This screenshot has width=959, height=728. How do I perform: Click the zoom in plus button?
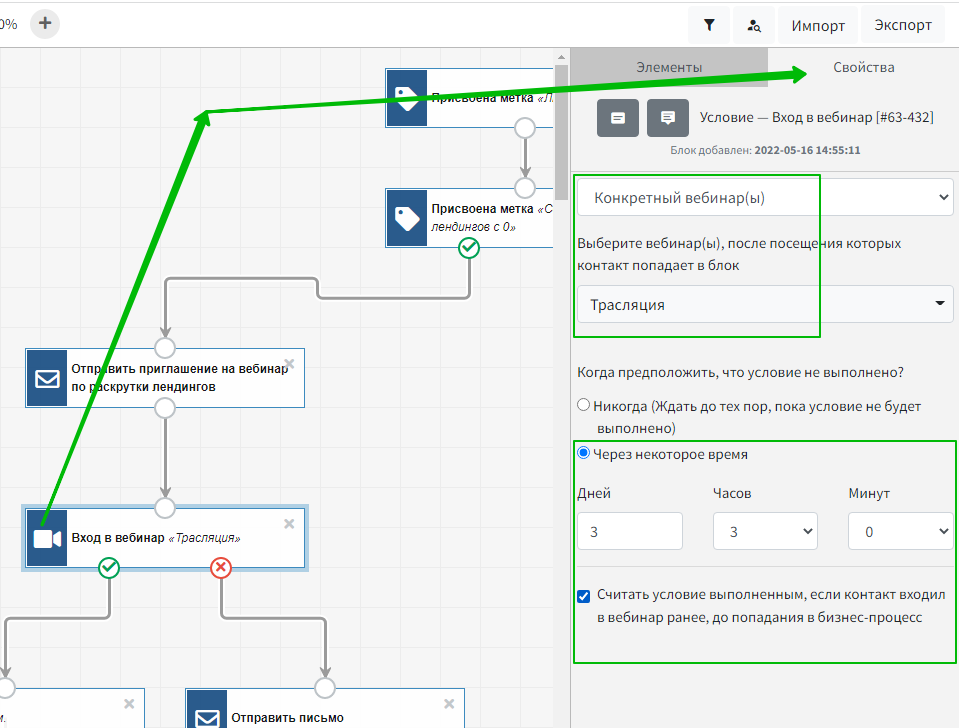[x=45, y=23]
